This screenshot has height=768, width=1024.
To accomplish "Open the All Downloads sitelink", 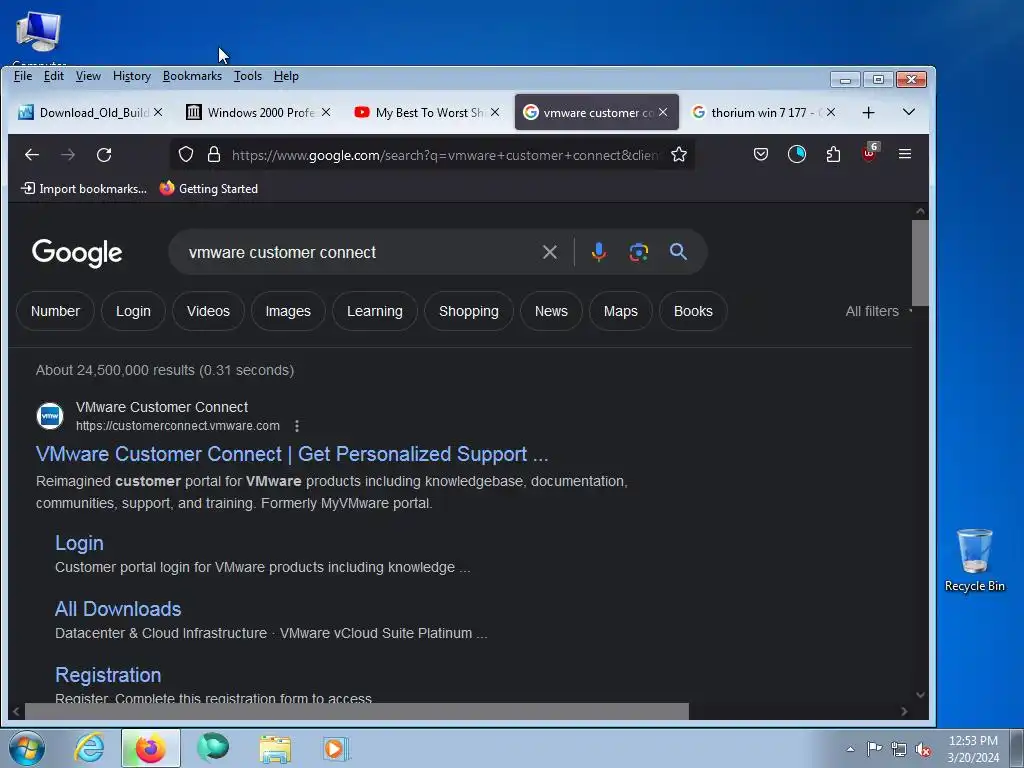I will pos(118,609).
